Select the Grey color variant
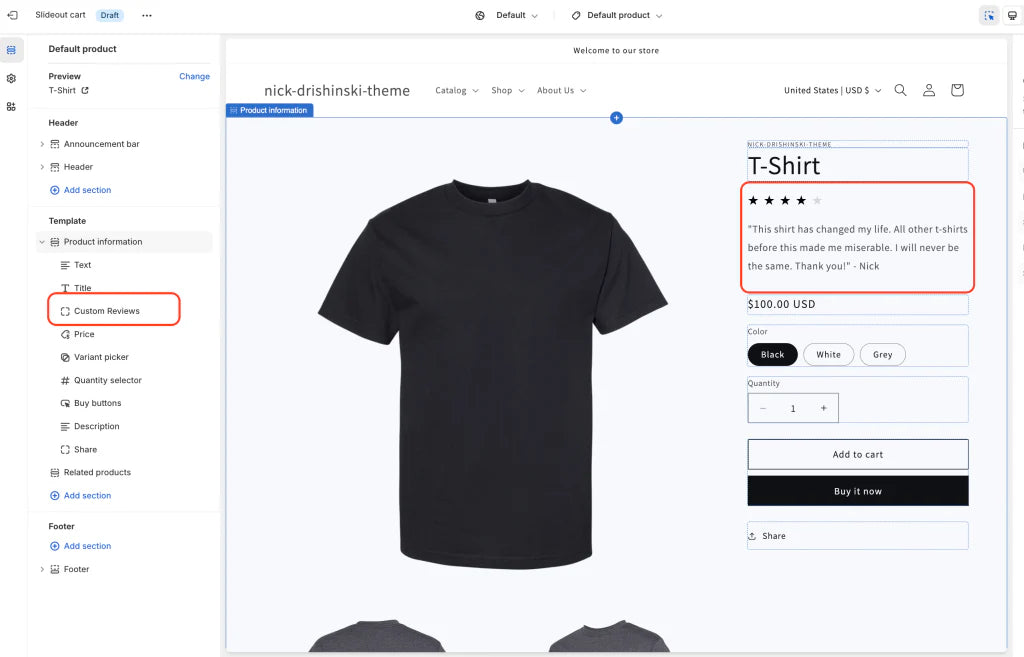The image size is (1024, 657). 882,354
